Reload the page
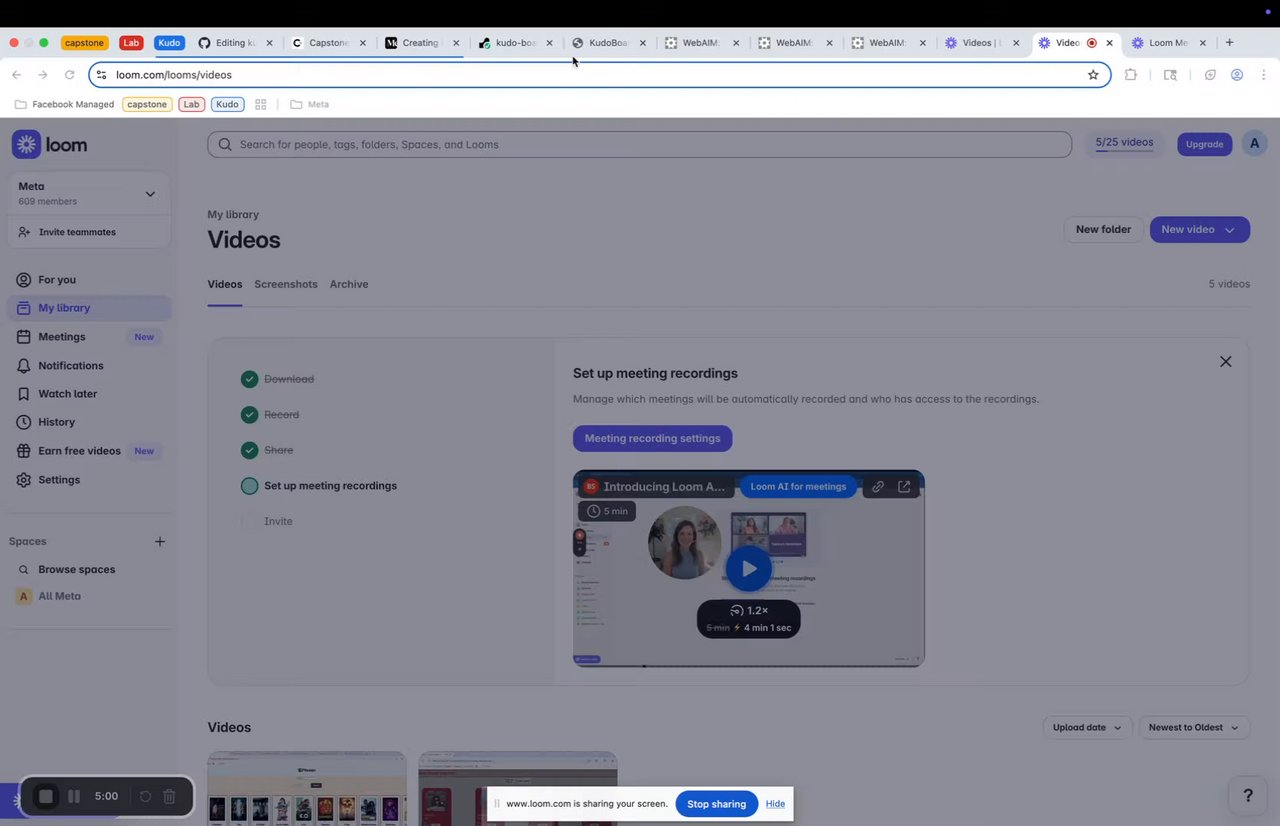Viewport: 1280px width, 826px height. [69, 75]
